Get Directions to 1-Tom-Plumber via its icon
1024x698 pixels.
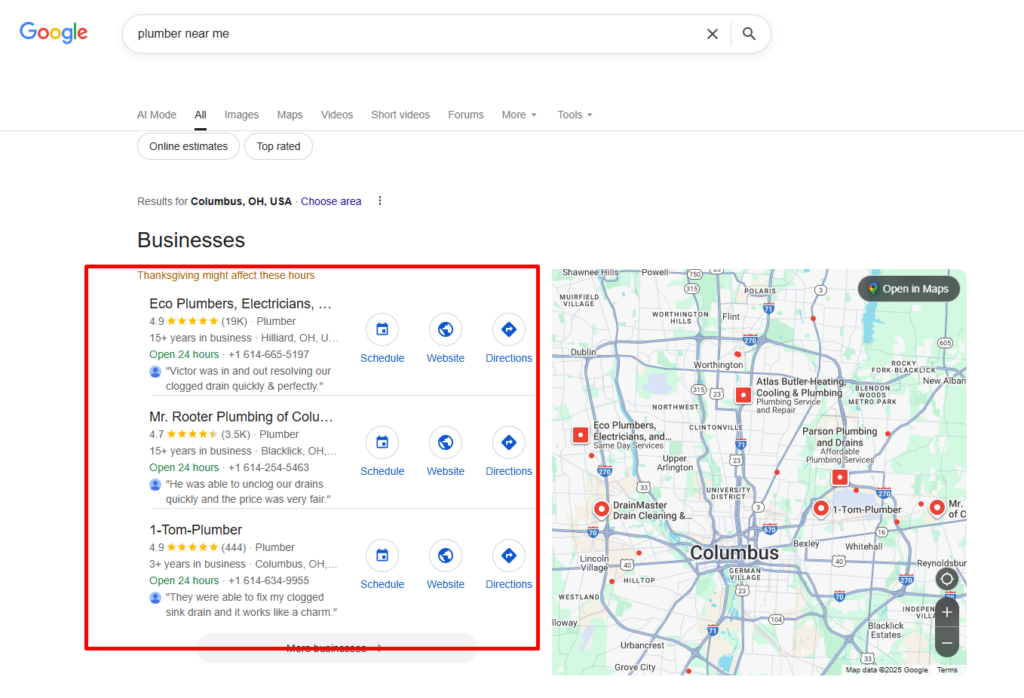[508, 555]
